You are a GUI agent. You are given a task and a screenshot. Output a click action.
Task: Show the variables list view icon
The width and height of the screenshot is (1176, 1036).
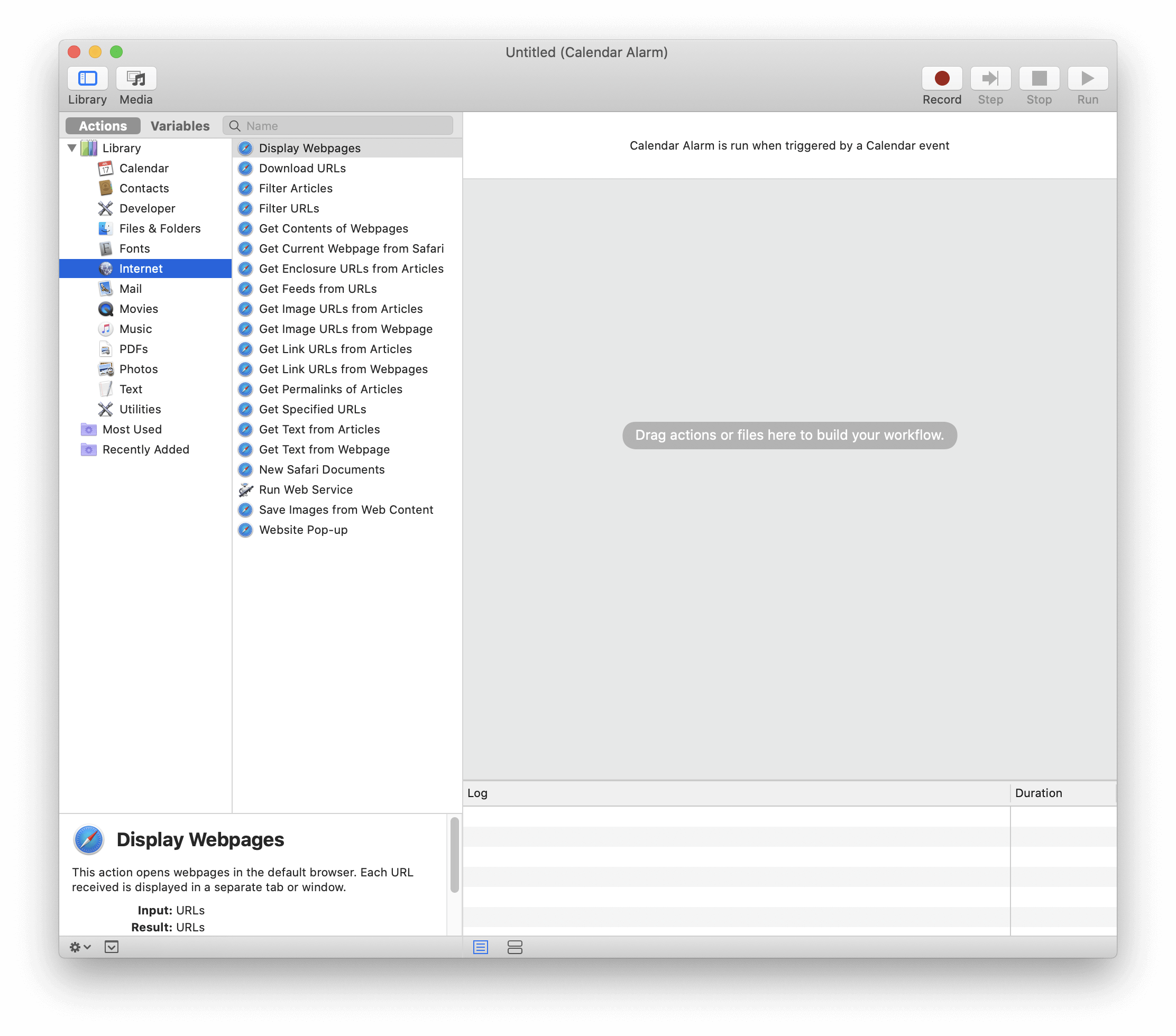(x=514, y=946)
